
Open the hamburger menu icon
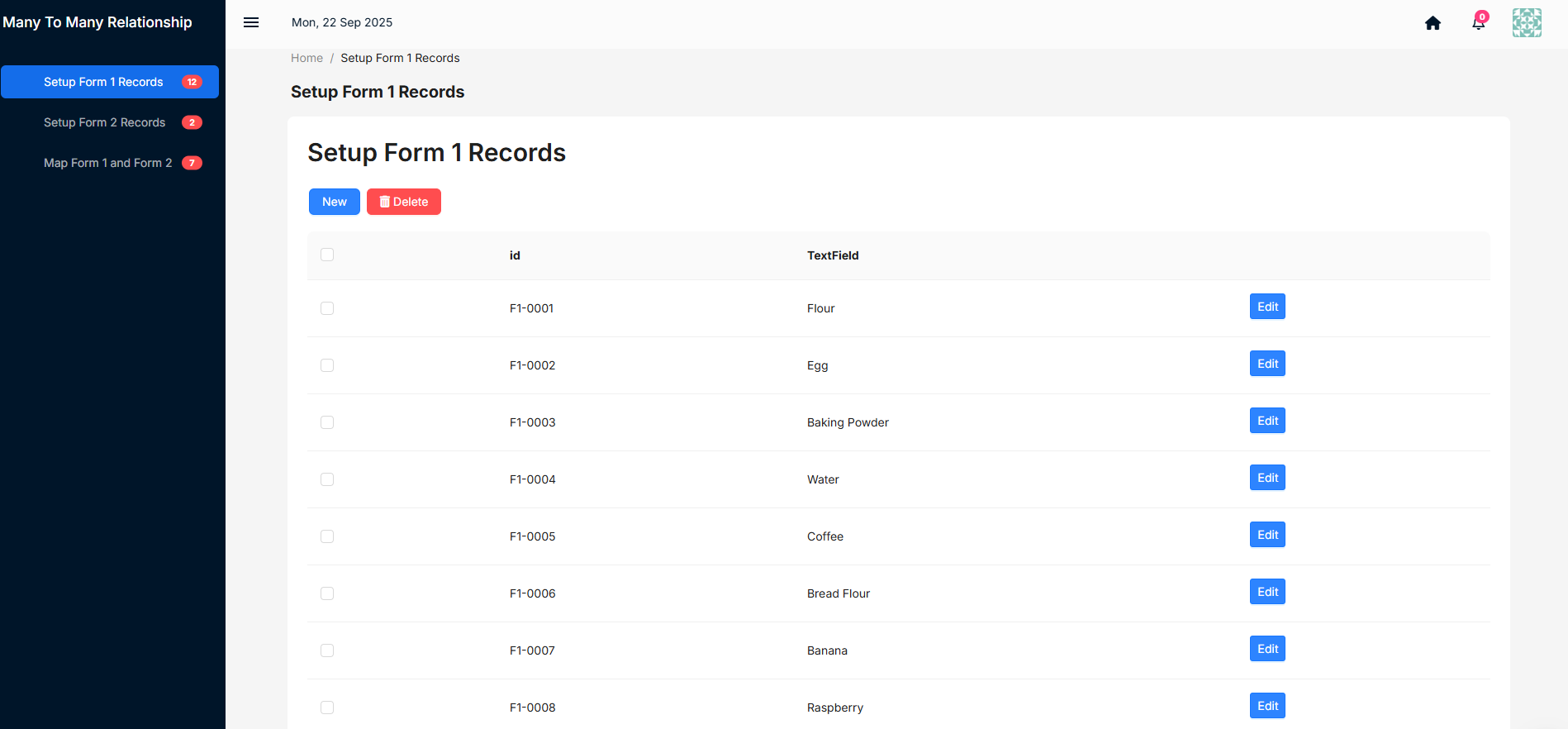pyautogui.click(x=251, y=22)
